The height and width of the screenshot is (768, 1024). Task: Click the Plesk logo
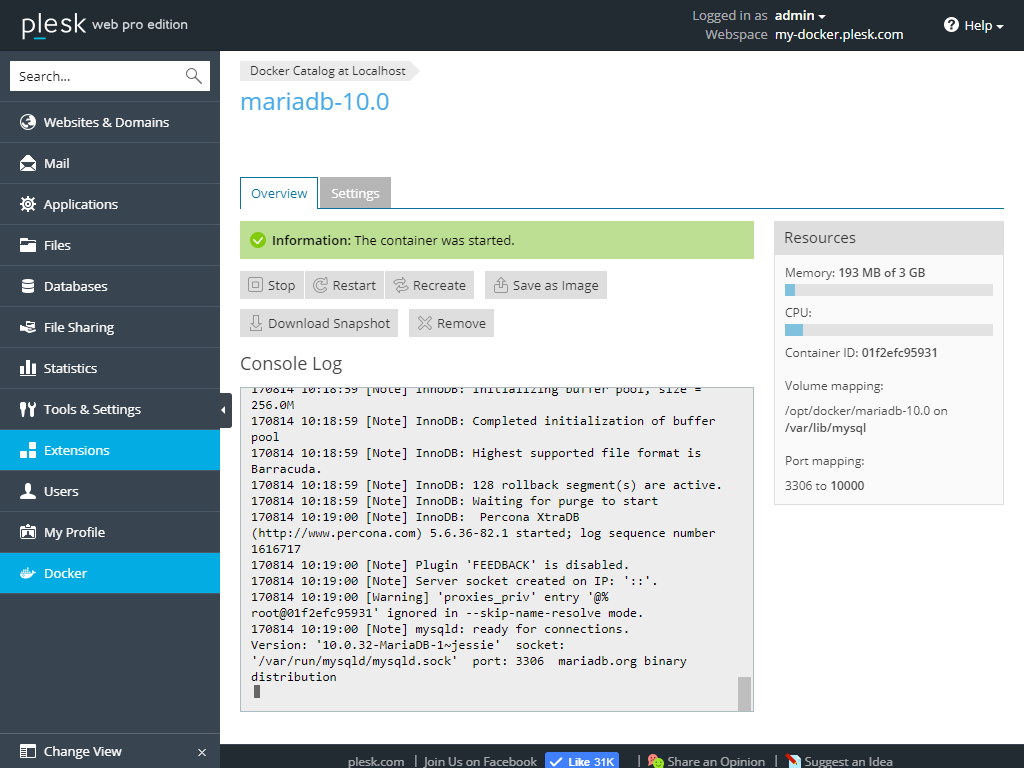click(54, 25)
